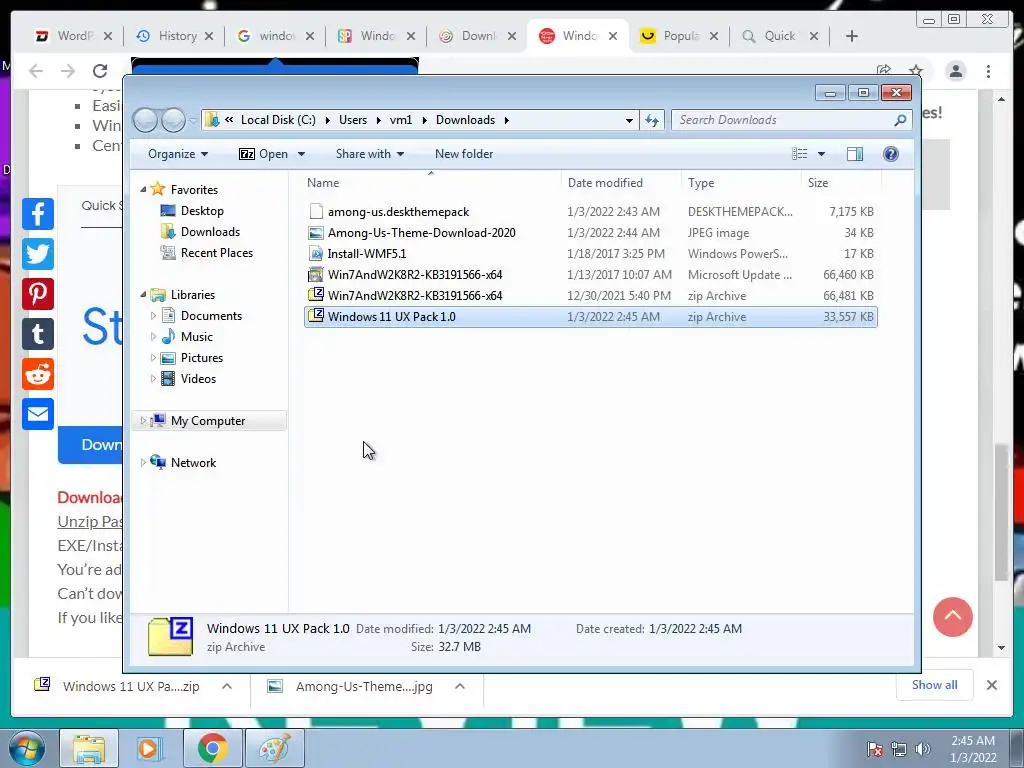Open the Chrome profile avatar
1024x768 pixels.
(956, 71)
